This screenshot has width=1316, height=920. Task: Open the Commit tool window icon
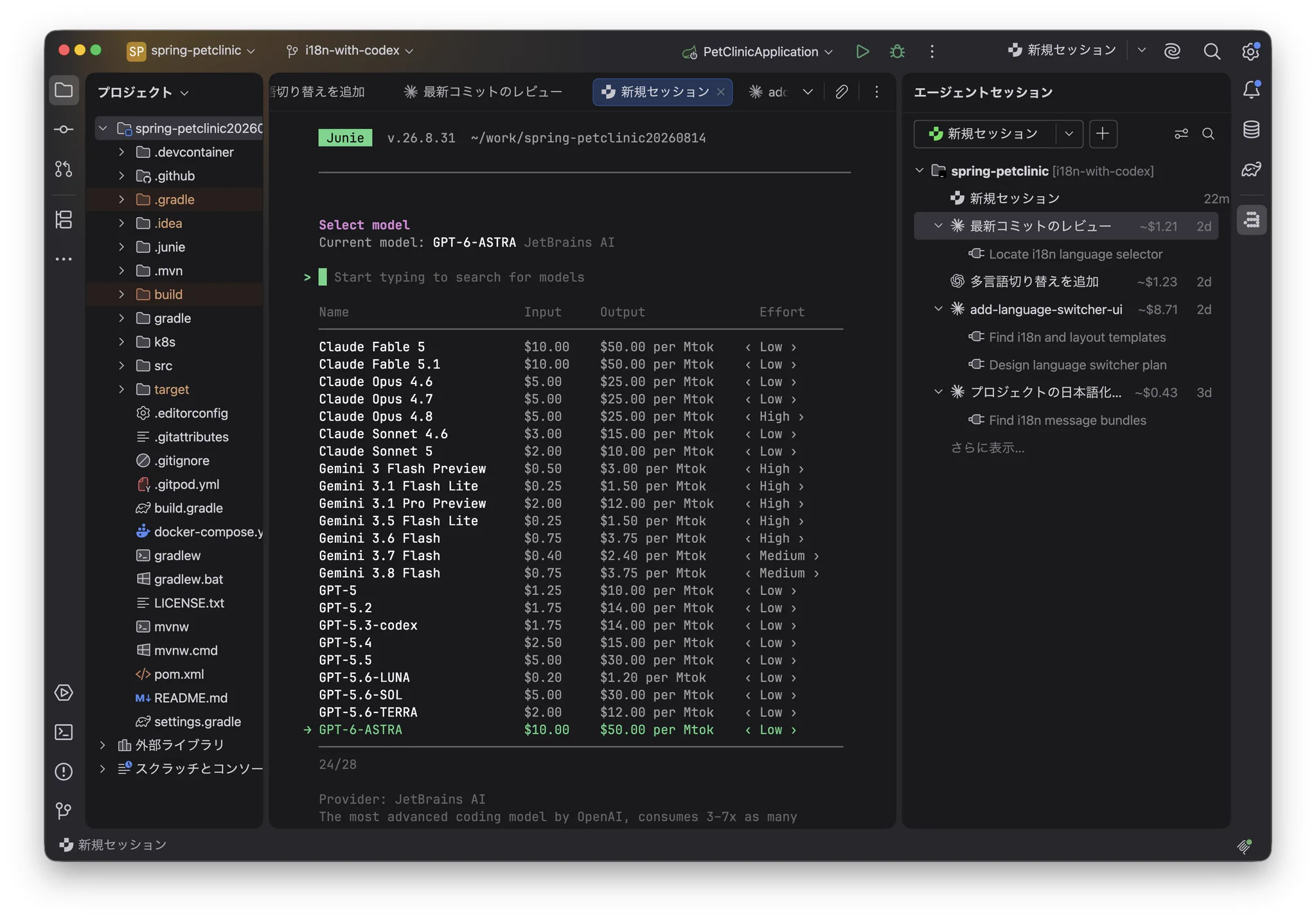pyautogui.click(x=64, y=130)
